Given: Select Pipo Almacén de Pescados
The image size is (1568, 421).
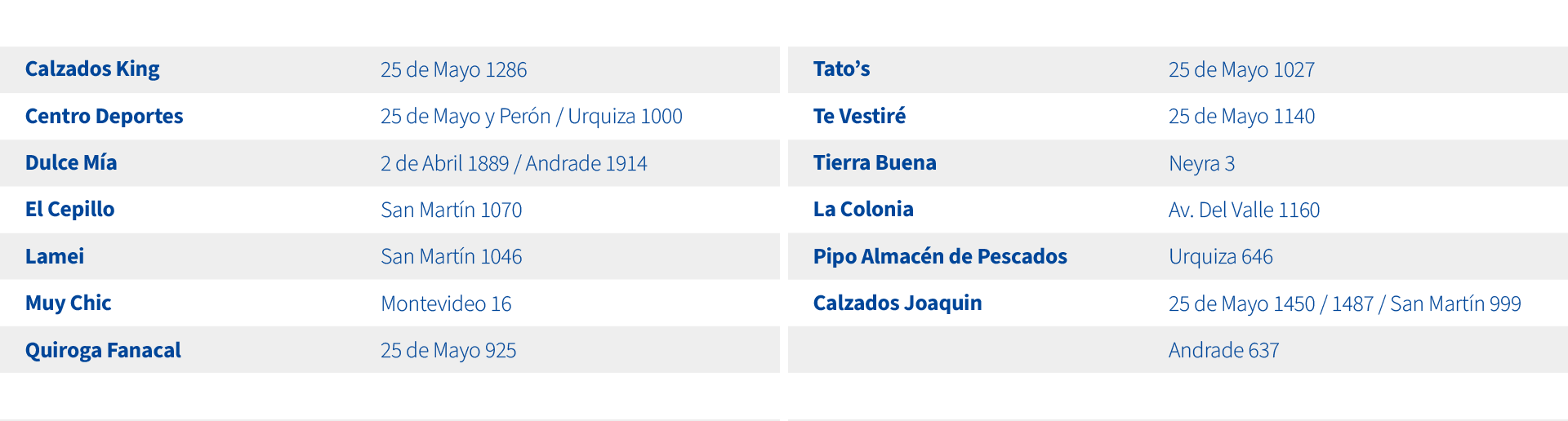Looking at the screenshot, I should pos(940,256).
